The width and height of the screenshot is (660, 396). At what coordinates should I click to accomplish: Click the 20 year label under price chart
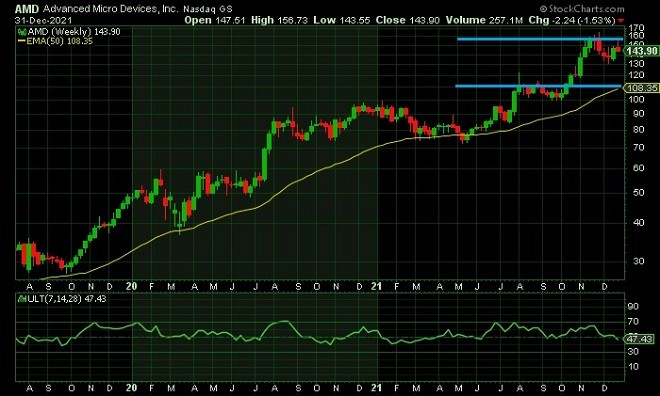pos(132,286)
